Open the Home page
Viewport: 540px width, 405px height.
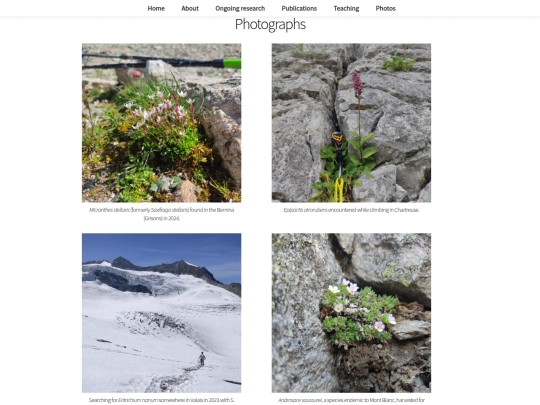156,9
